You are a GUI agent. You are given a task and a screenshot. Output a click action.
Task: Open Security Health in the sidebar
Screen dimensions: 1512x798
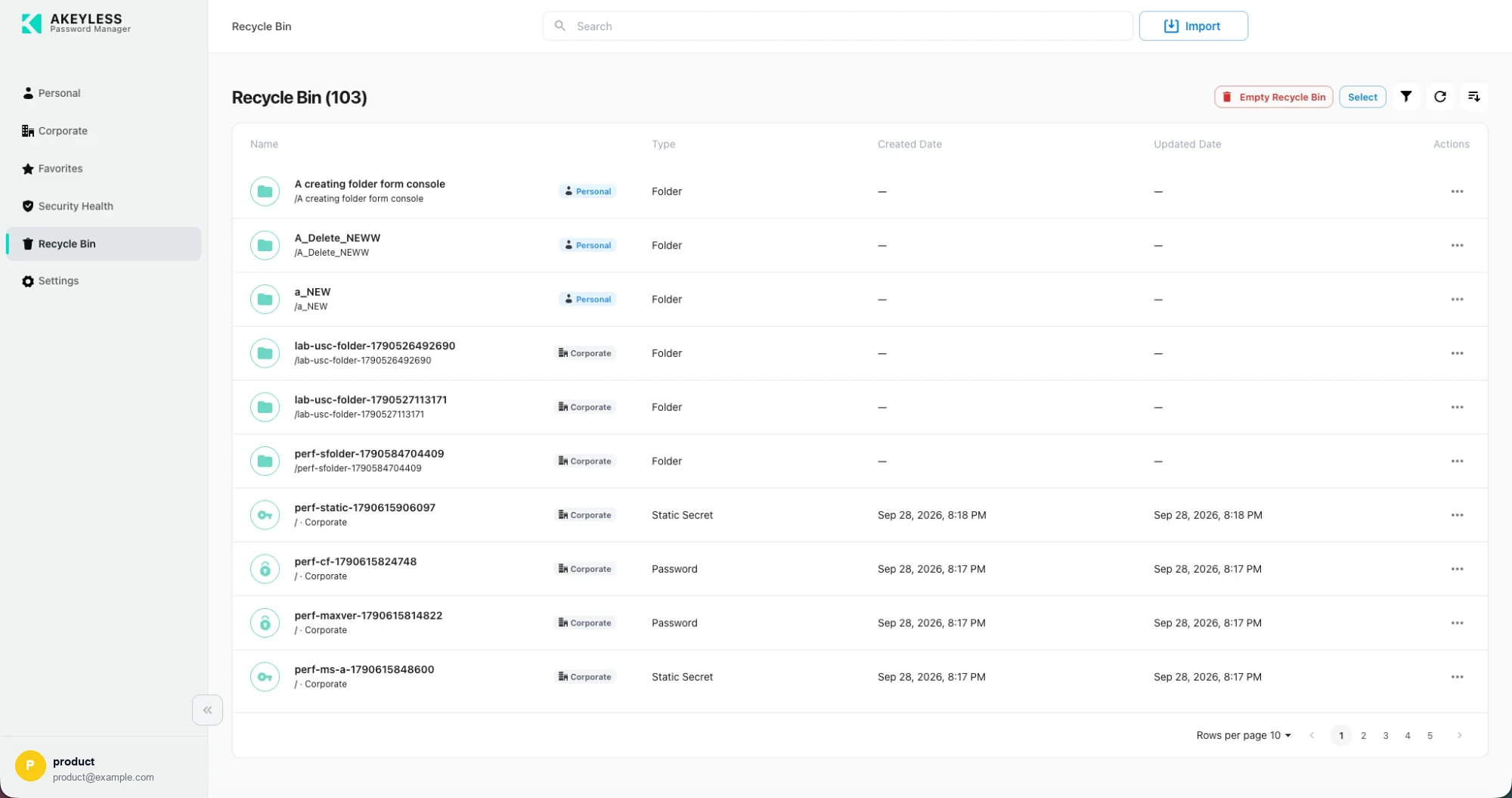(x=104, y=206)
